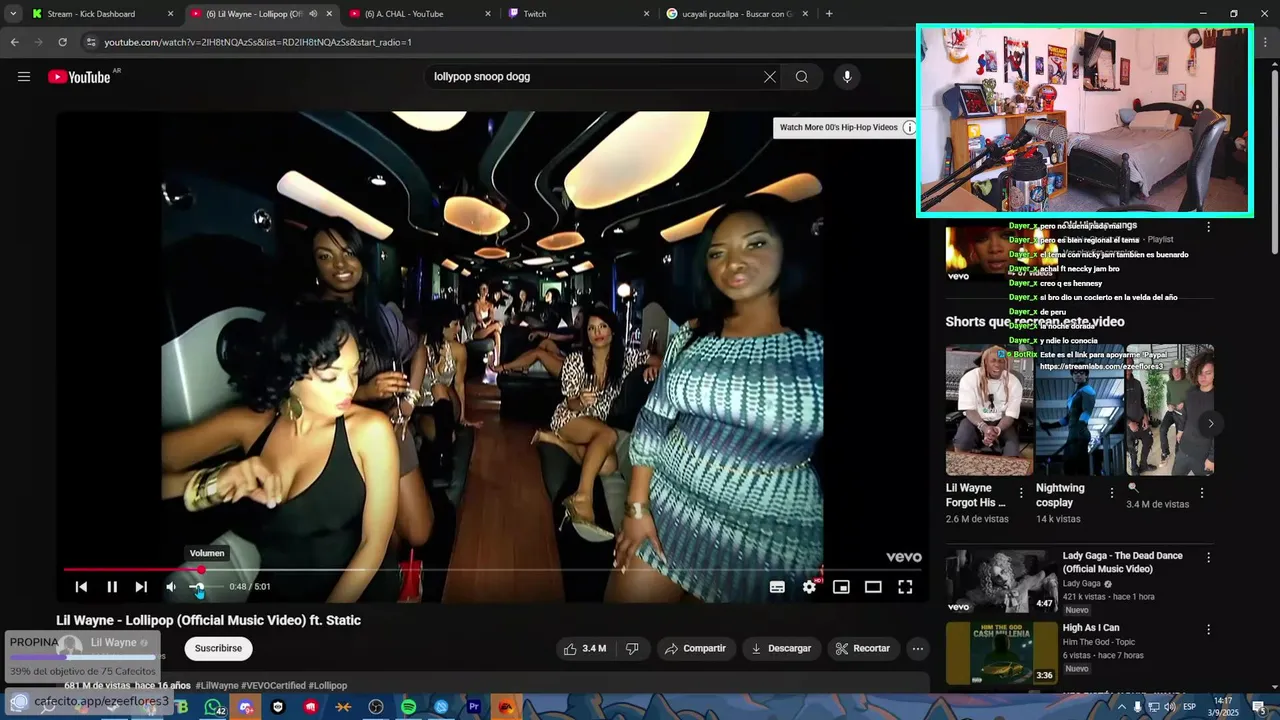Screen dimensions: 1280x720
Task: Open the Lil Wayne channel name
Action: (x=114, y=643)
